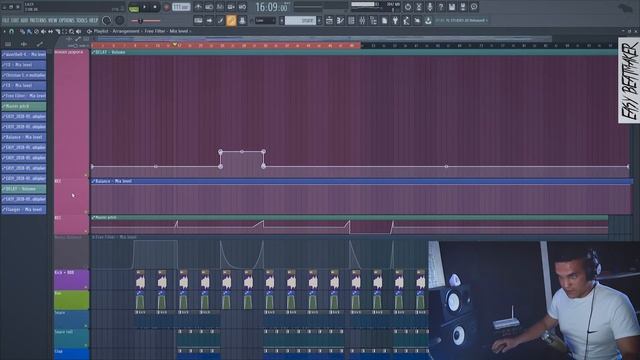Open the Playlist - Arrangement breadcrumb dropdown
Screen dimensions: 640x360
(x=116, y=31)
